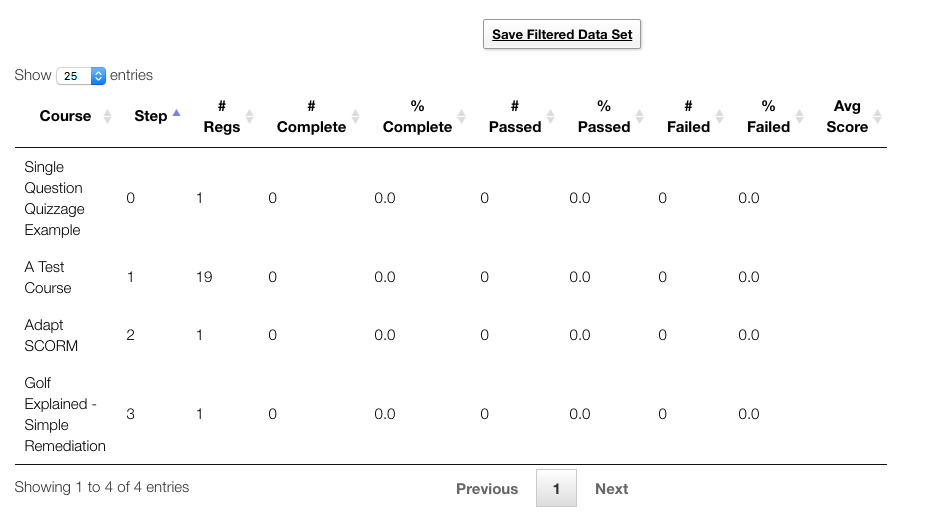Click the # Complete sort icon
This screenshot has height=523, width=929.
coord(357,116)
